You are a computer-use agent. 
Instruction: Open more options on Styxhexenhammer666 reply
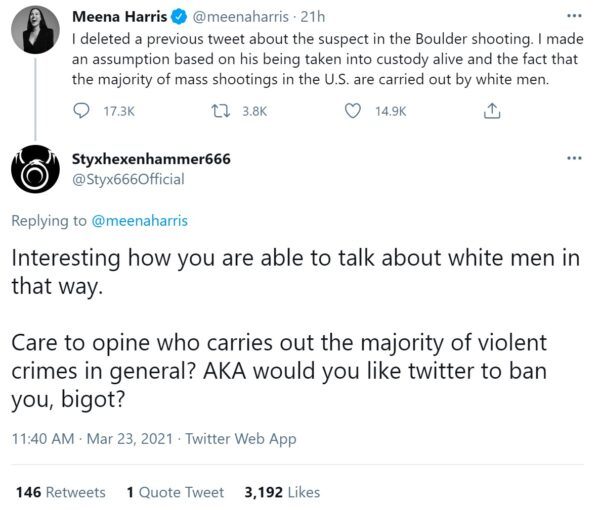573,158
